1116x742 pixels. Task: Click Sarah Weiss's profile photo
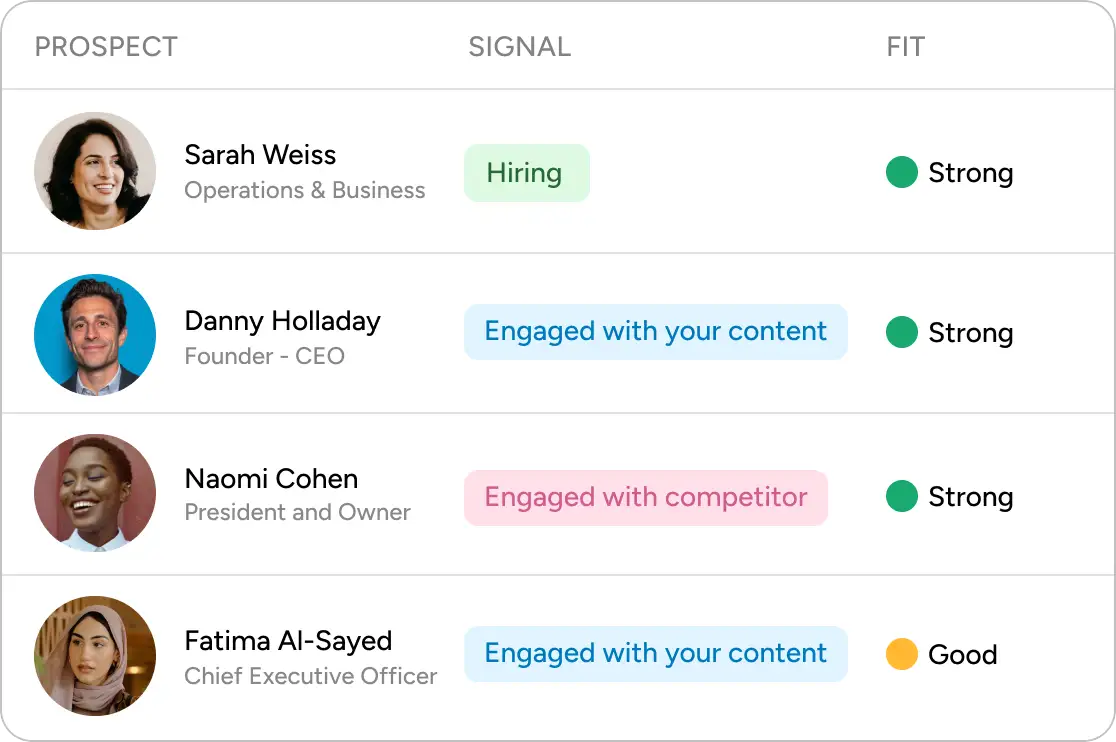[x=95, y=172]
